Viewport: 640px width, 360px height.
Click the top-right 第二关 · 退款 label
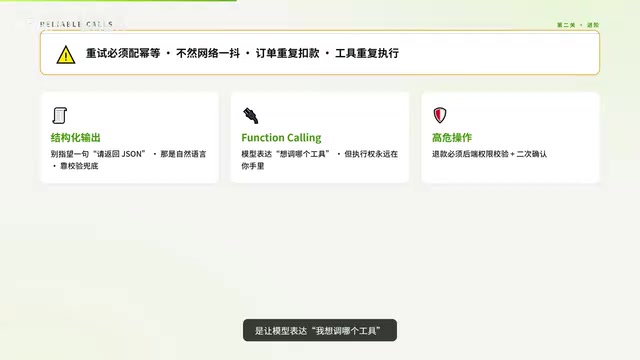(578, 25)
